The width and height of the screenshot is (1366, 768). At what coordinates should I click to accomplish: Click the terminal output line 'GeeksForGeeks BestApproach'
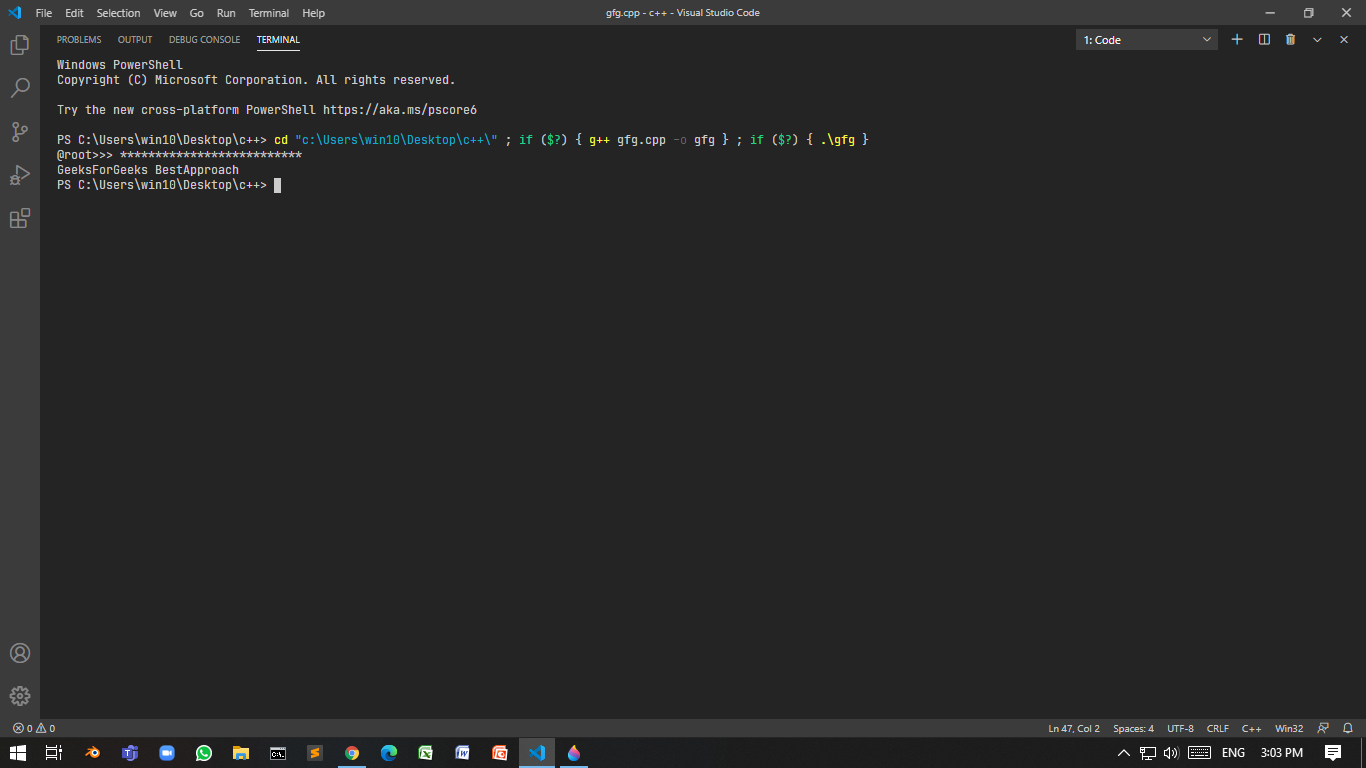coord(148,170)
